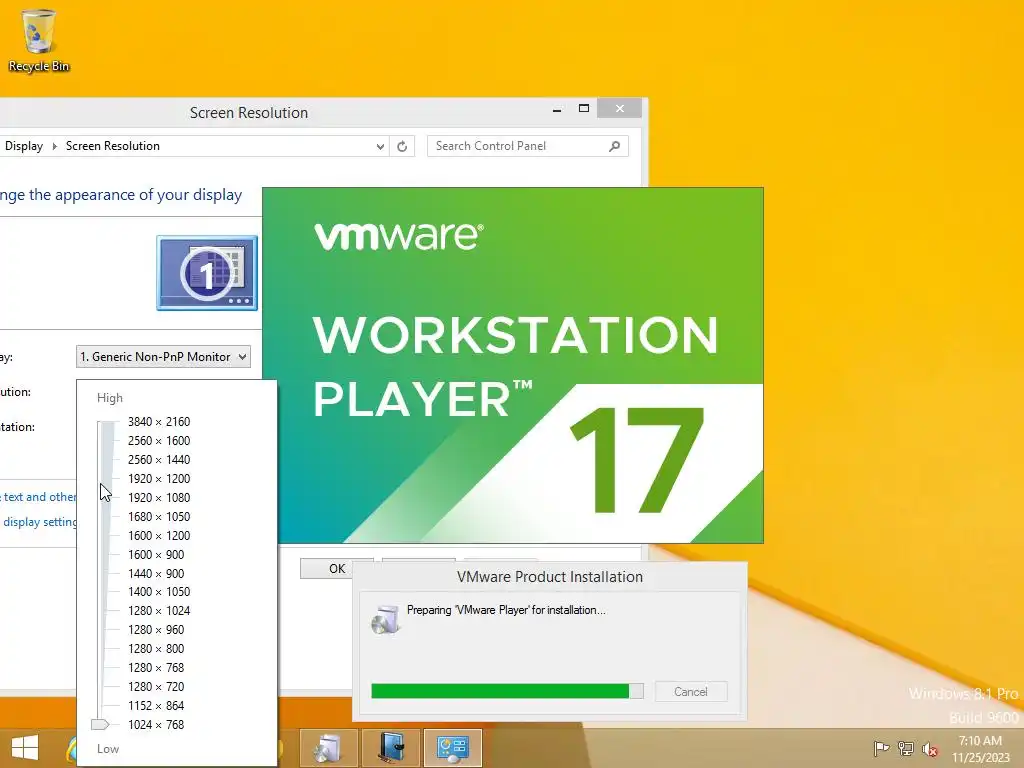Choose 1680 × 1050 resolution
This screenshot has width=1024, height=768.
159,517
